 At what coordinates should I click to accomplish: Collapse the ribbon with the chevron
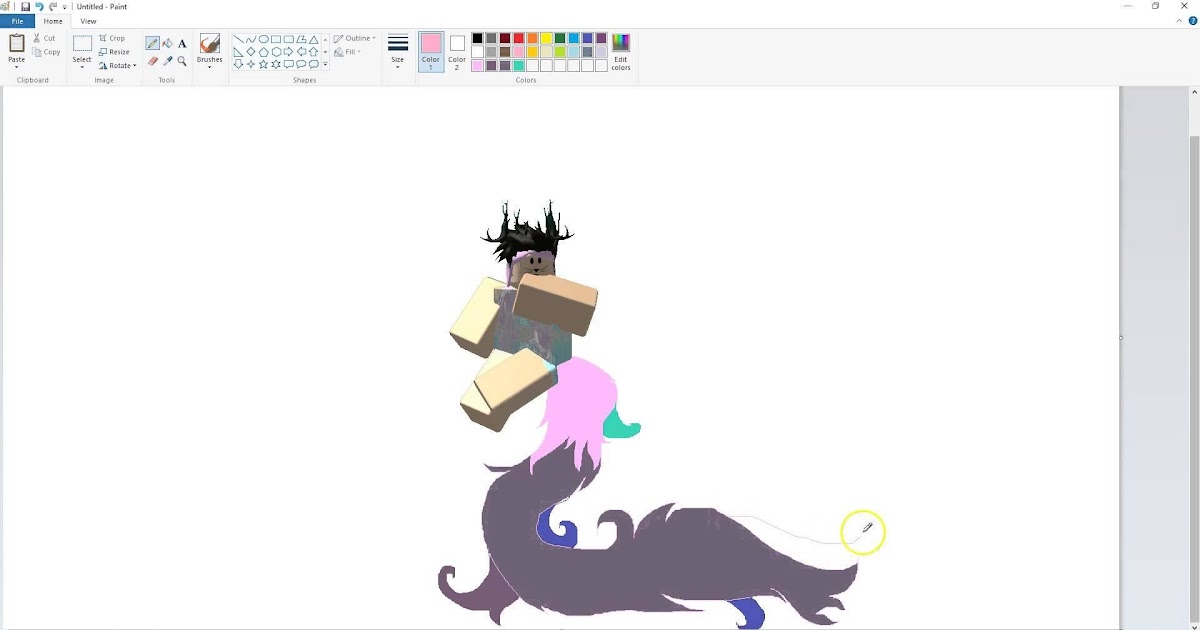click(x=1179, y=21)
